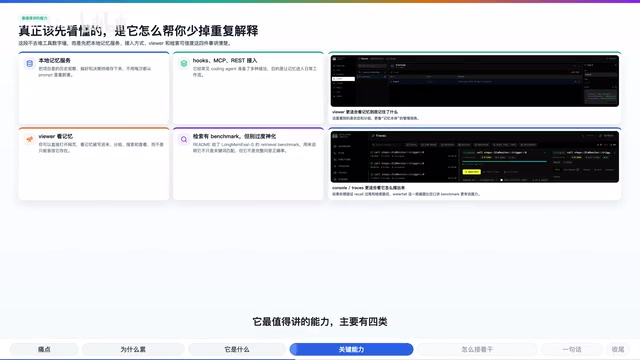640x360 pixels.
Task: Click the Traces title in the console screenshot
Action: click(x=380, y=136)
